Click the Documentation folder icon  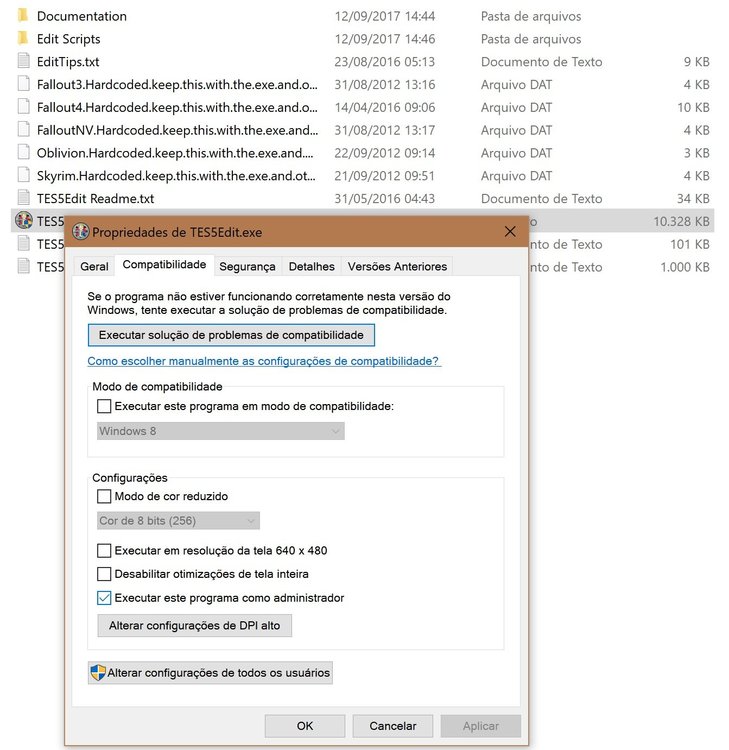23,16
